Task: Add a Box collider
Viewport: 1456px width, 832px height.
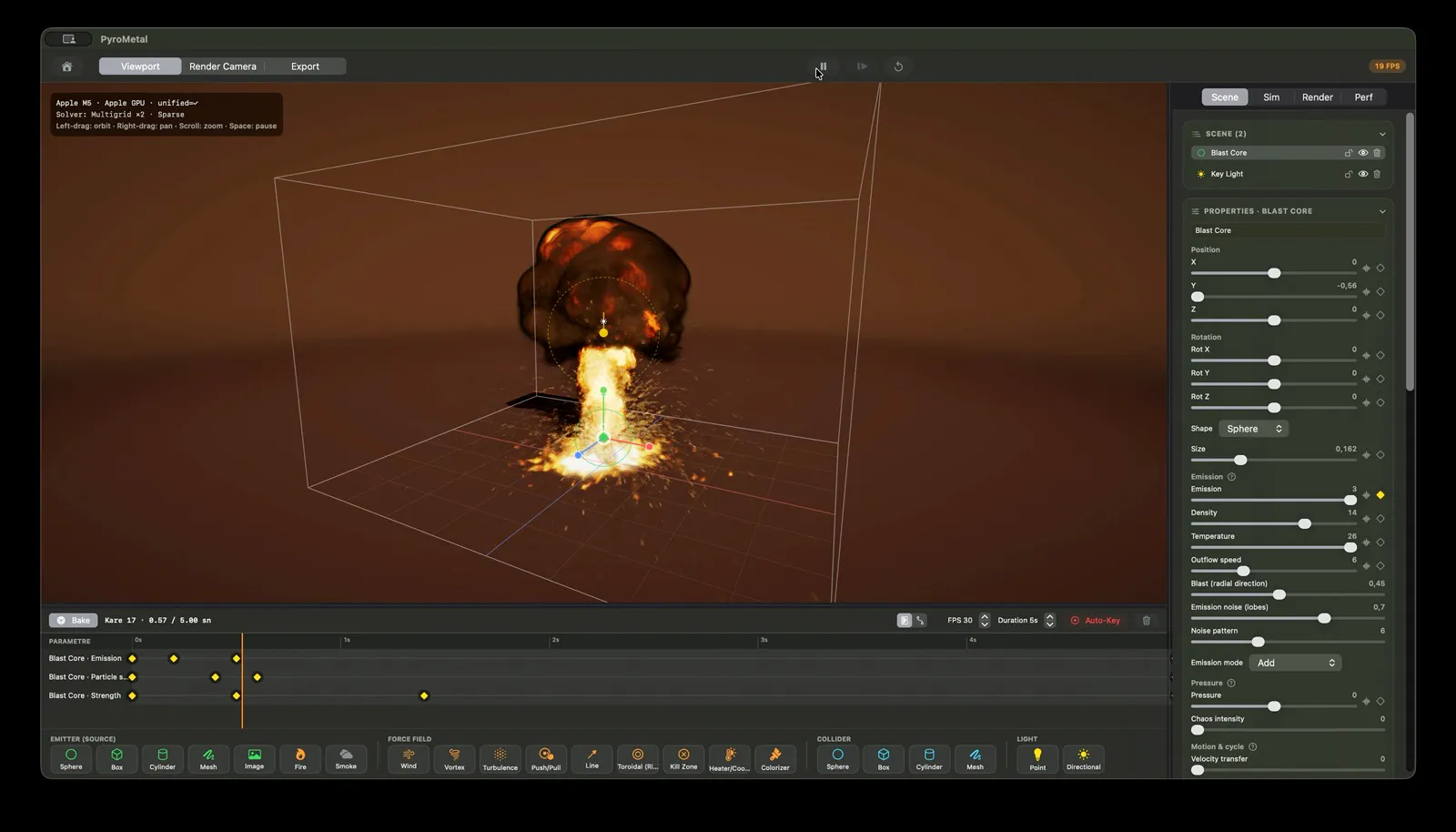Action: click(x=884, y=758)
